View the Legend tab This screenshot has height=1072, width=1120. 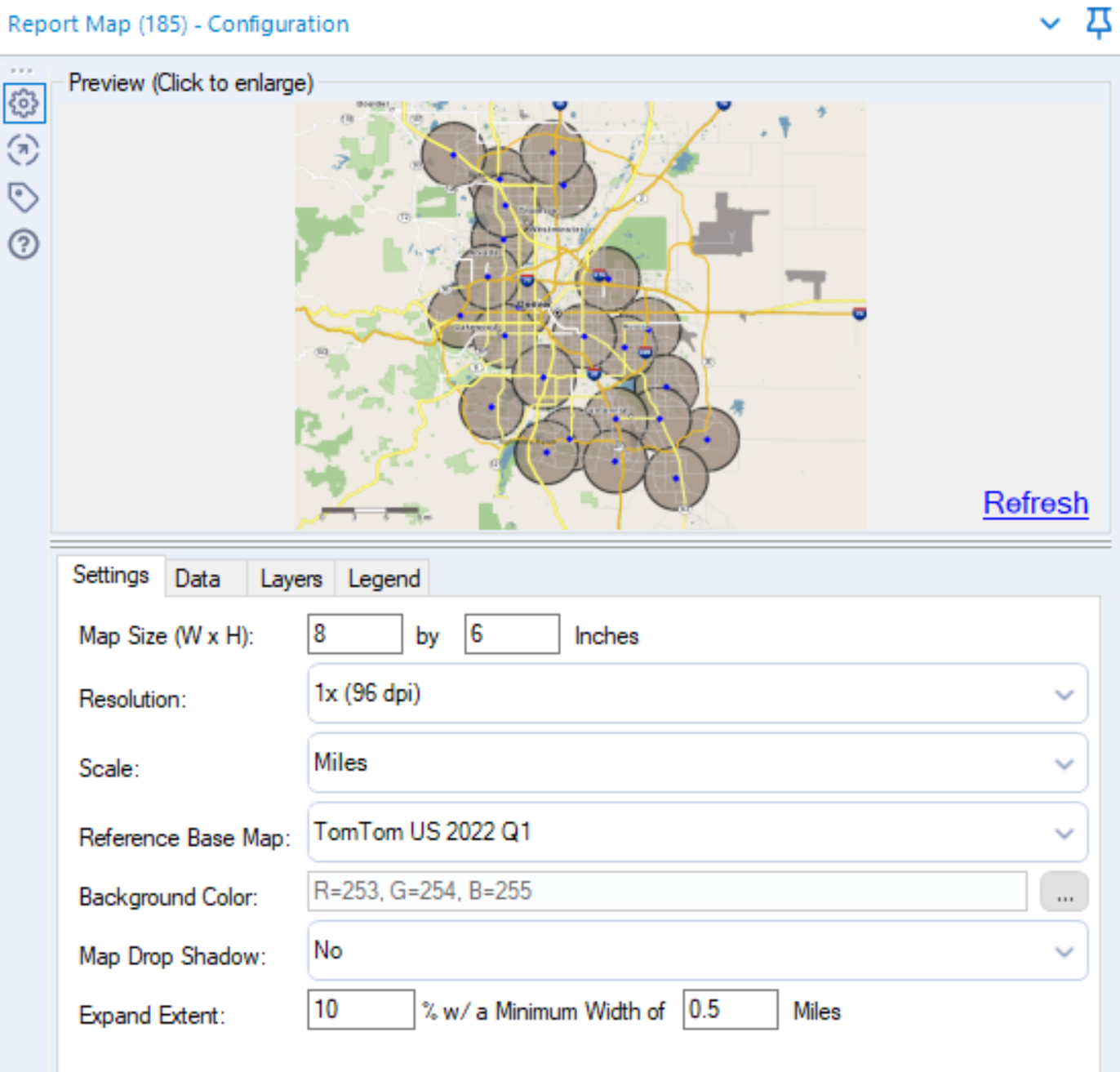coord(382,579)
